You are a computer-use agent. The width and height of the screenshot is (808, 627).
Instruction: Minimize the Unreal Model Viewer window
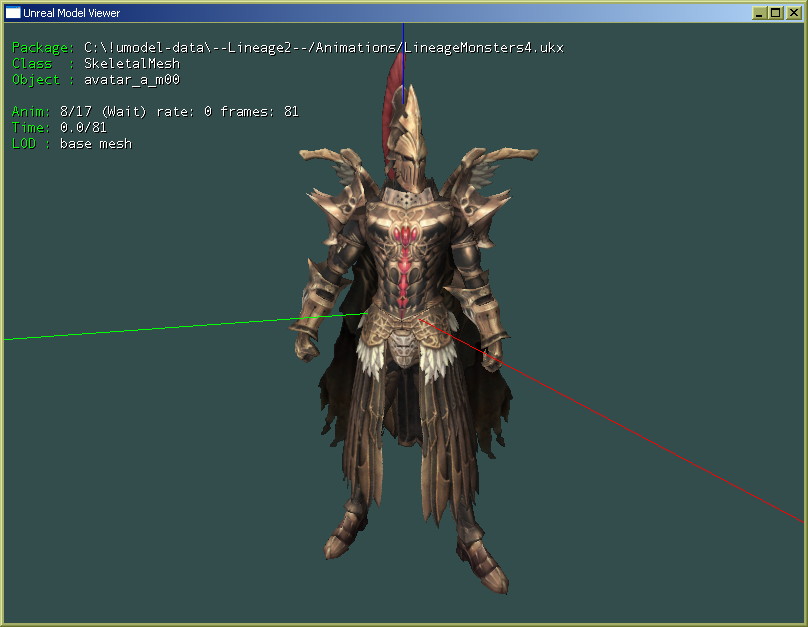coord(759,13)
